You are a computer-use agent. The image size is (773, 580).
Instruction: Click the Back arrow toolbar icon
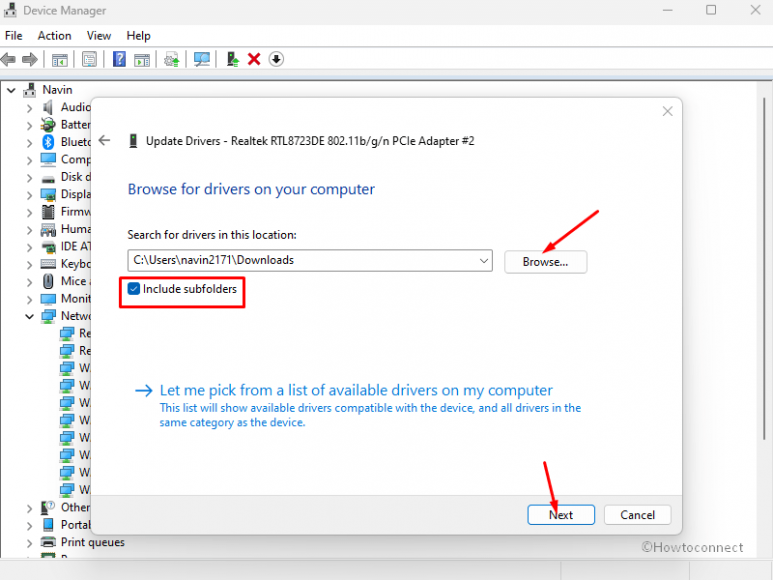click(8, 60)
